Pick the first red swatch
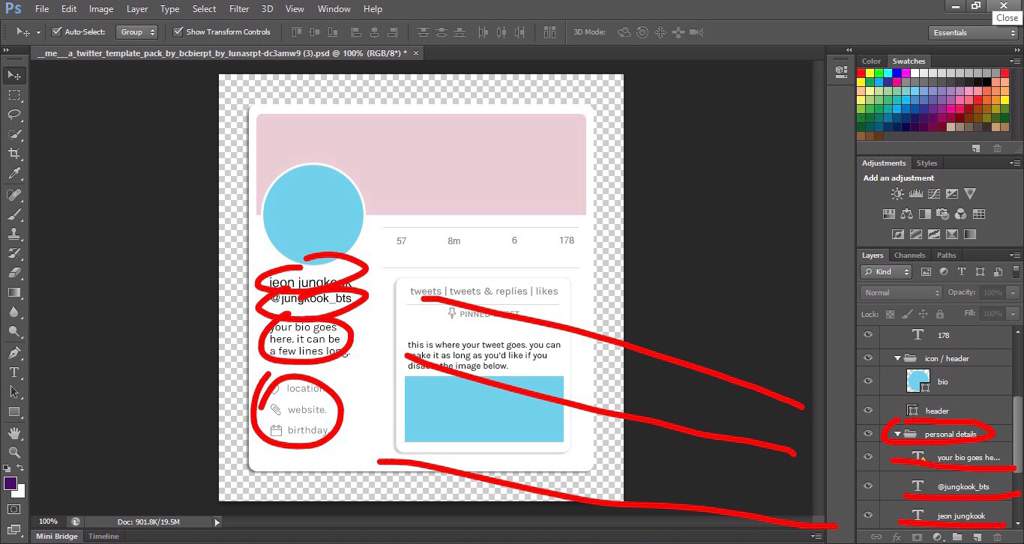Viewport: 1024px width, 544px height. coord(862,74)
